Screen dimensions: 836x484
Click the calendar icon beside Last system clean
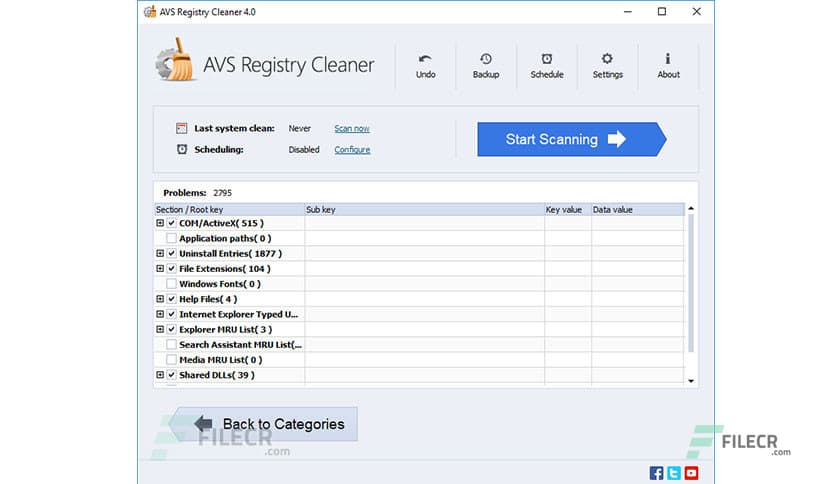[x=182, y=128]
